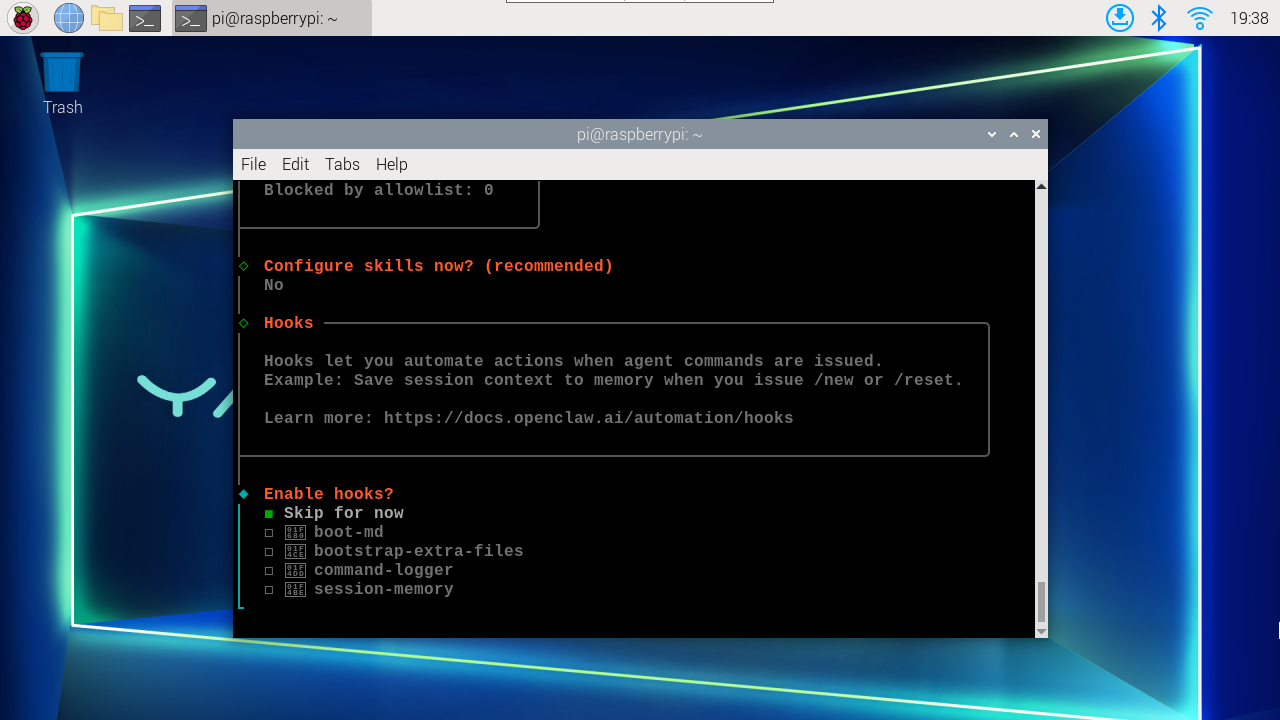Close the terminal window
This screenshot has height=720, width=1280.
(x=1036, y=134)
